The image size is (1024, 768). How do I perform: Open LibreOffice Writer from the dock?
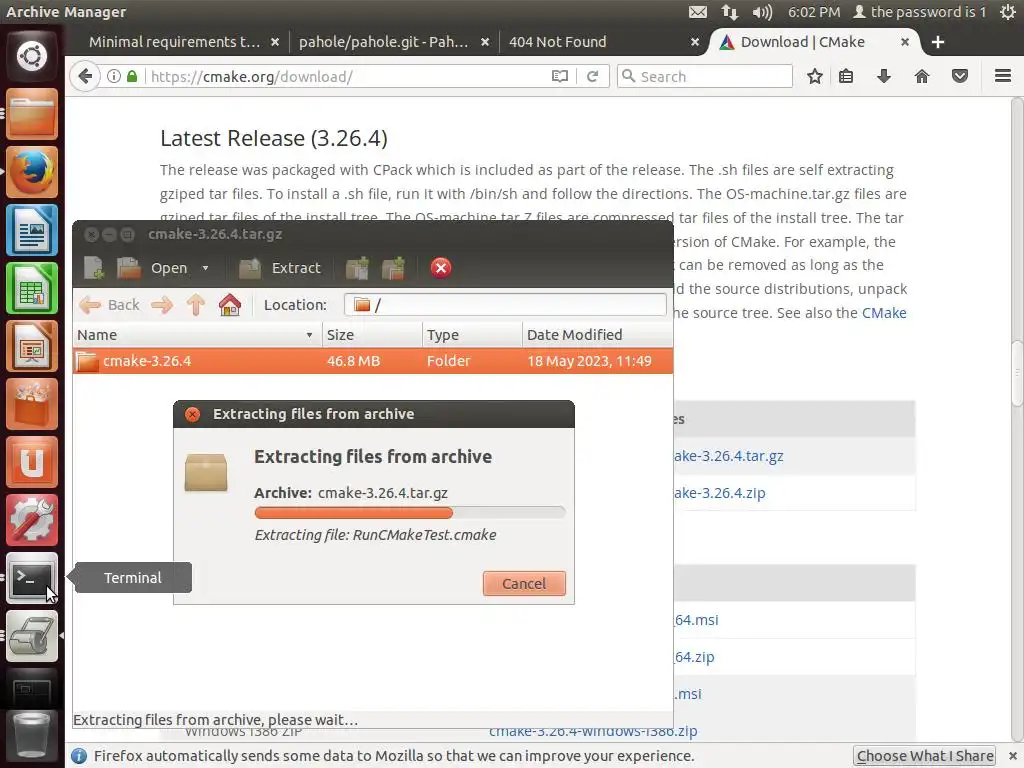click(31, 230)
